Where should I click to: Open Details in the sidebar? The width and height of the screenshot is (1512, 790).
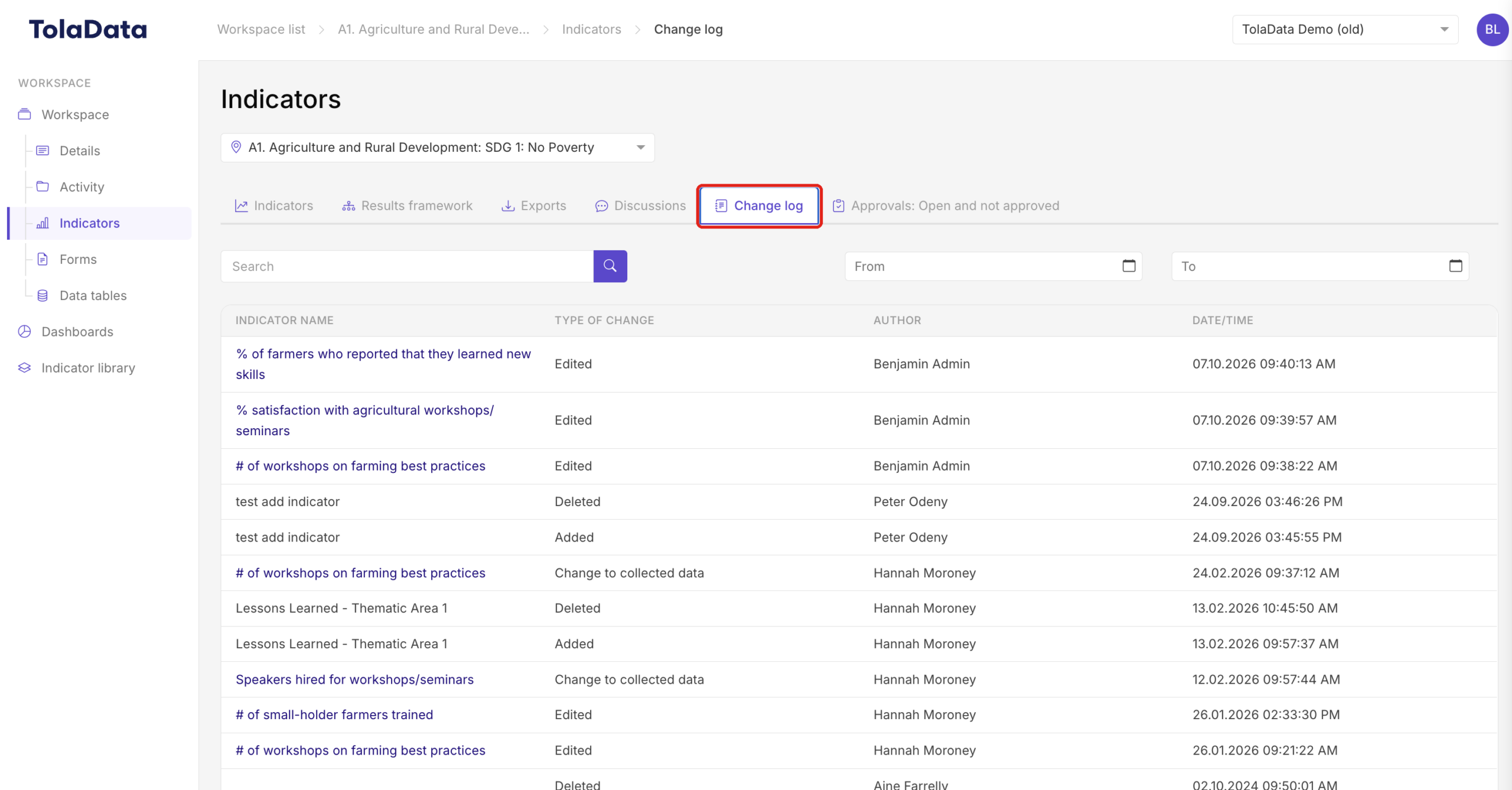click(80, 151)
